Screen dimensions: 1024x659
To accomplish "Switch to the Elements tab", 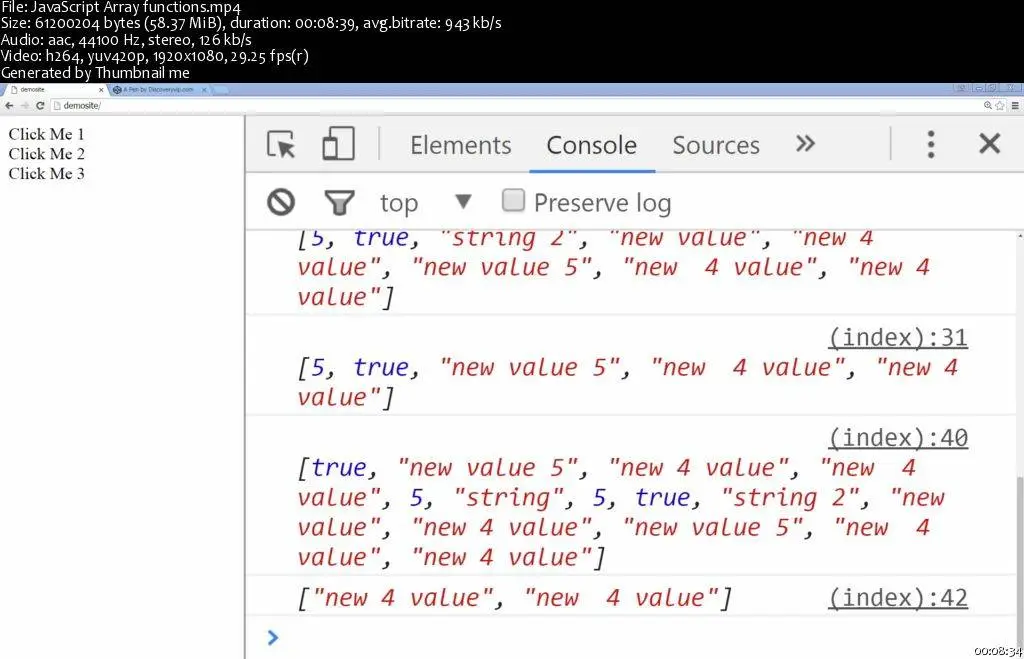I will (x=460, y=145).
